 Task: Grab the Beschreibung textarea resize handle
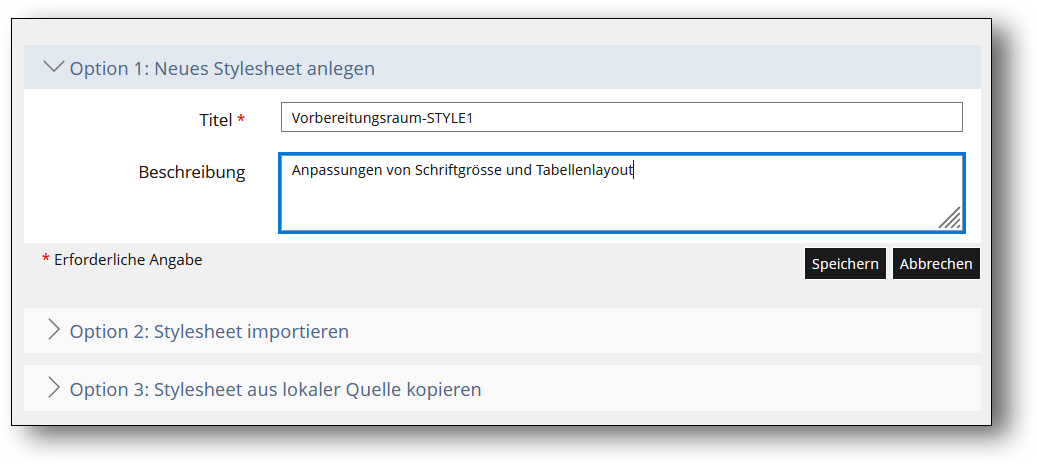click(x=951, y=219)
